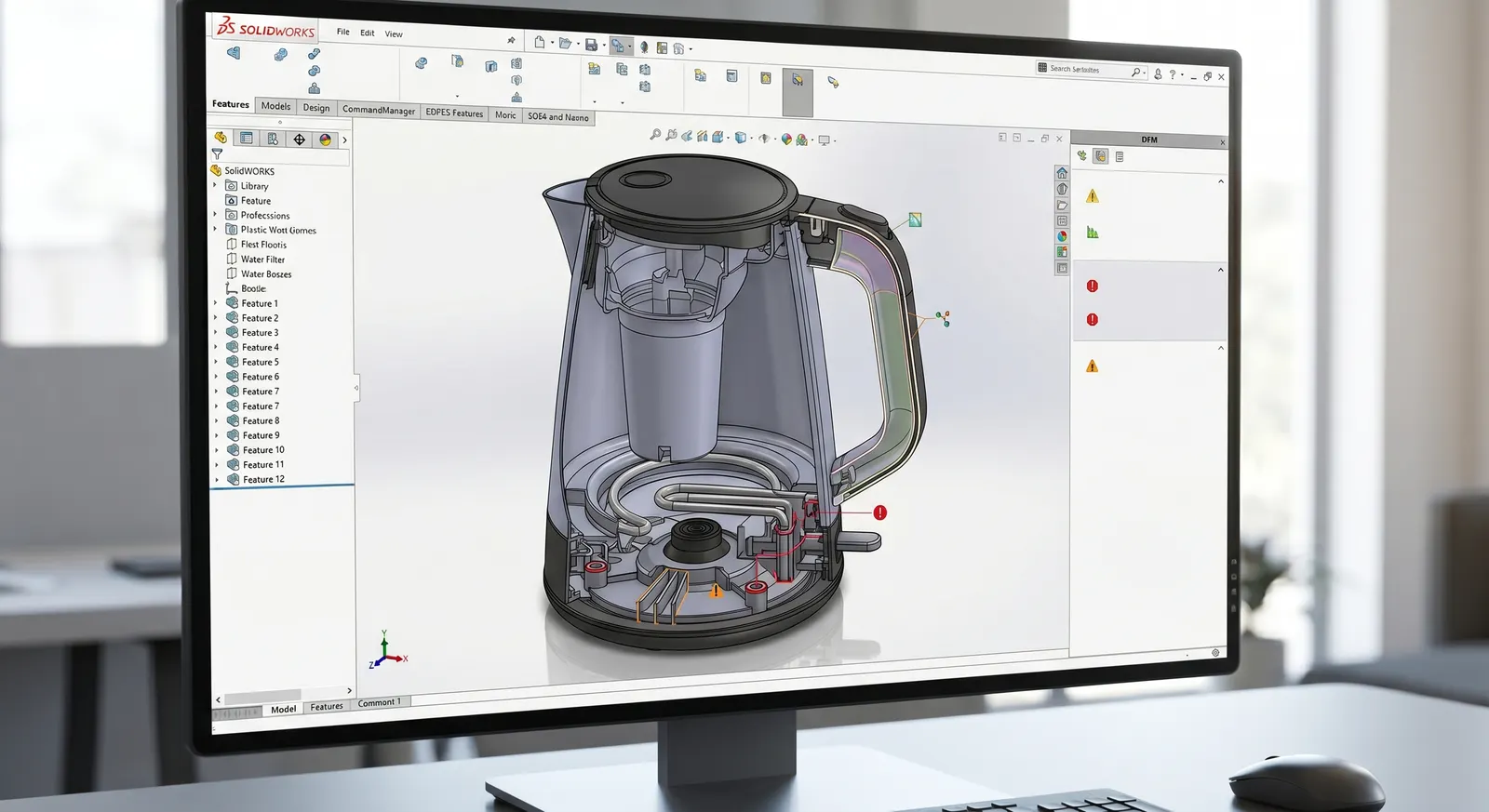Open the Edit menu
The width and height of the screenshot is (1489, 812).
click(368, 33)
